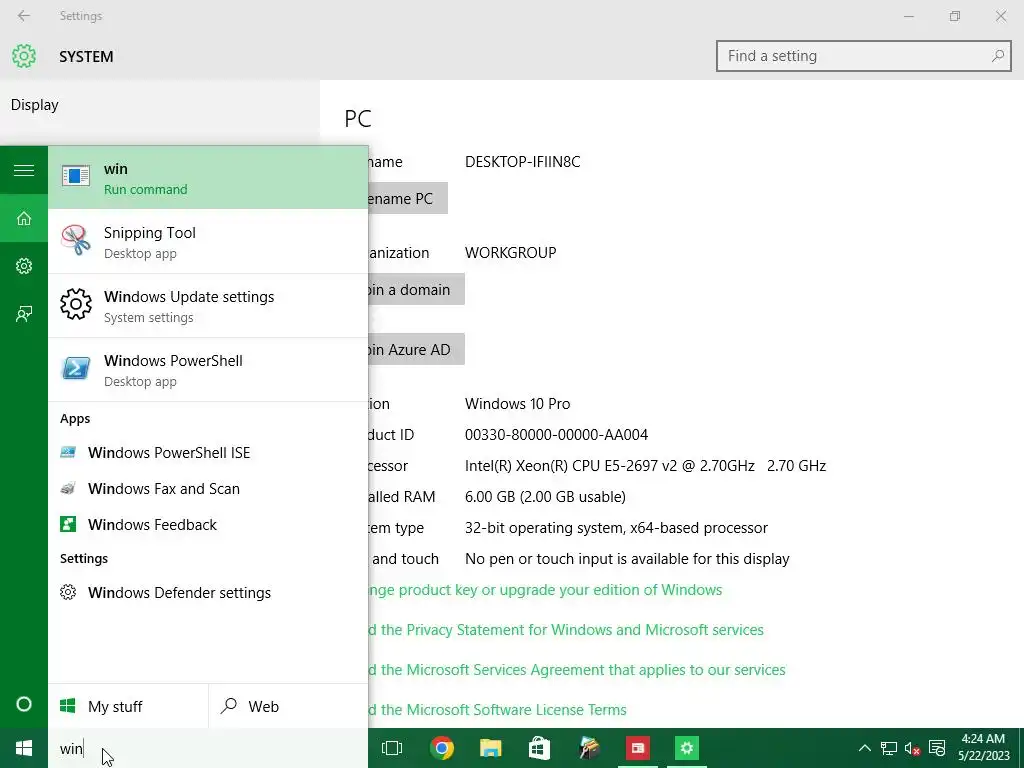Click the Apps section header

click(x=75, y=419)
